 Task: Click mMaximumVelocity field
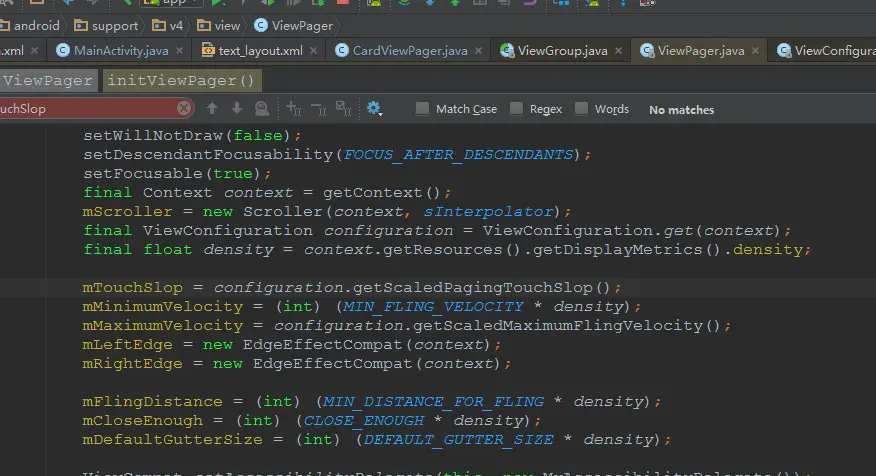pyautogui.click(x=163, y=326)
